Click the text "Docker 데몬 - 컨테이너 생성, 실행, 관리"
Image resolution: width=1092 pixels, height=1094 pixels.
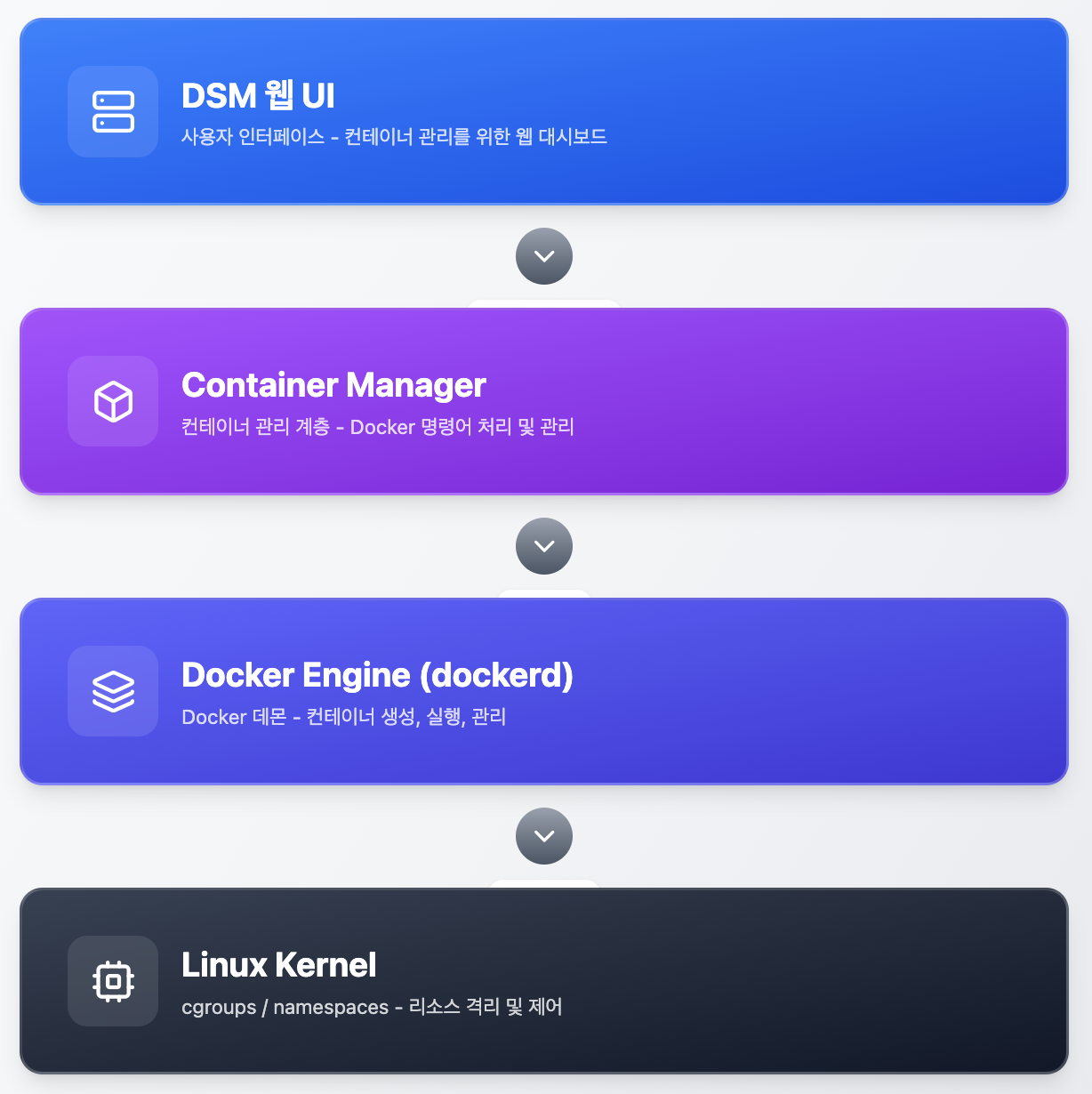point(343,717)
